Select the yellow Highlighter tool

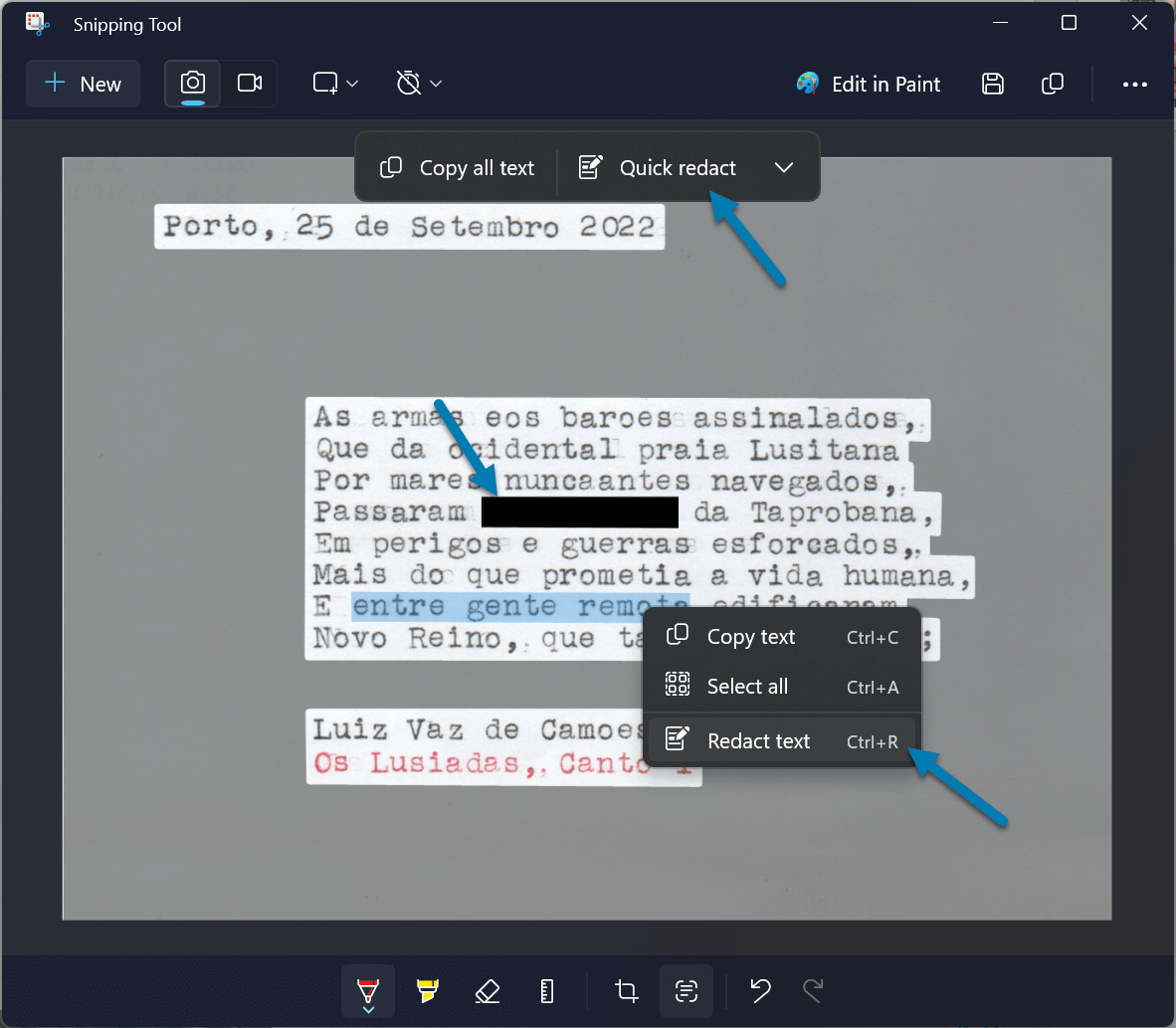[428, 991]
